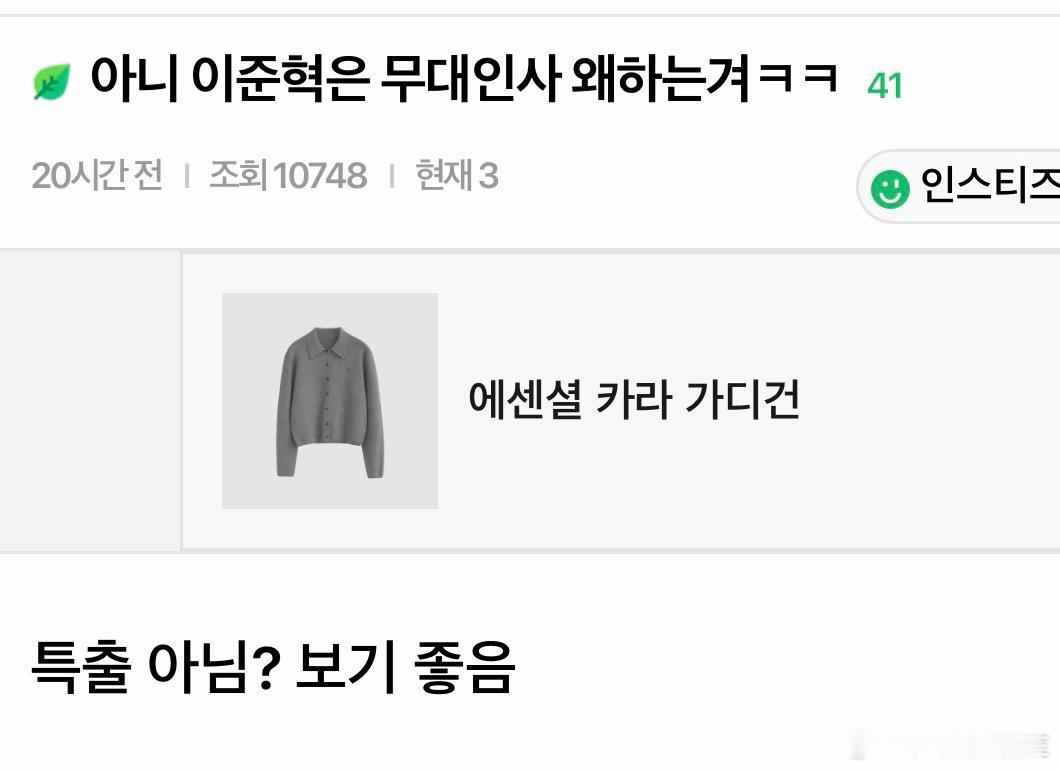This screenshot has height=770, width=1060.
Task: Open the gray cardigan product thumbnail
Action: 330,401
